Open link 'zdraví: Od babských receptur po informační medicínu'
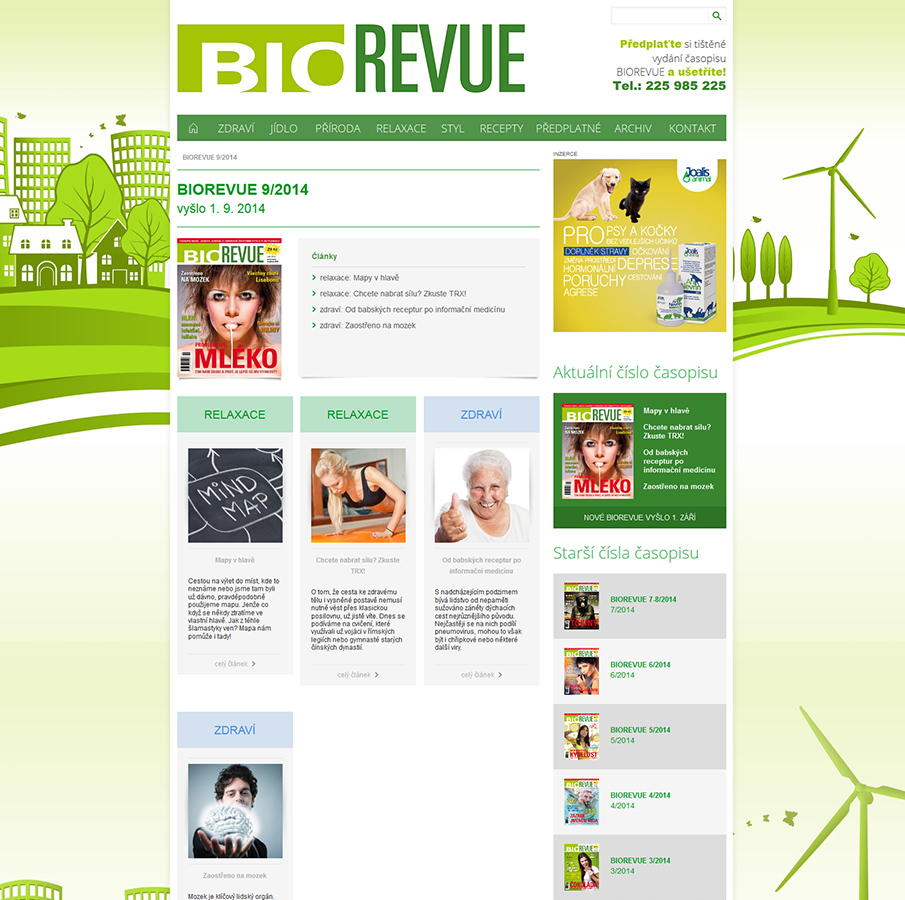This screenshot has width=905, height=900. pyautogui.click(x=412, y=309)
